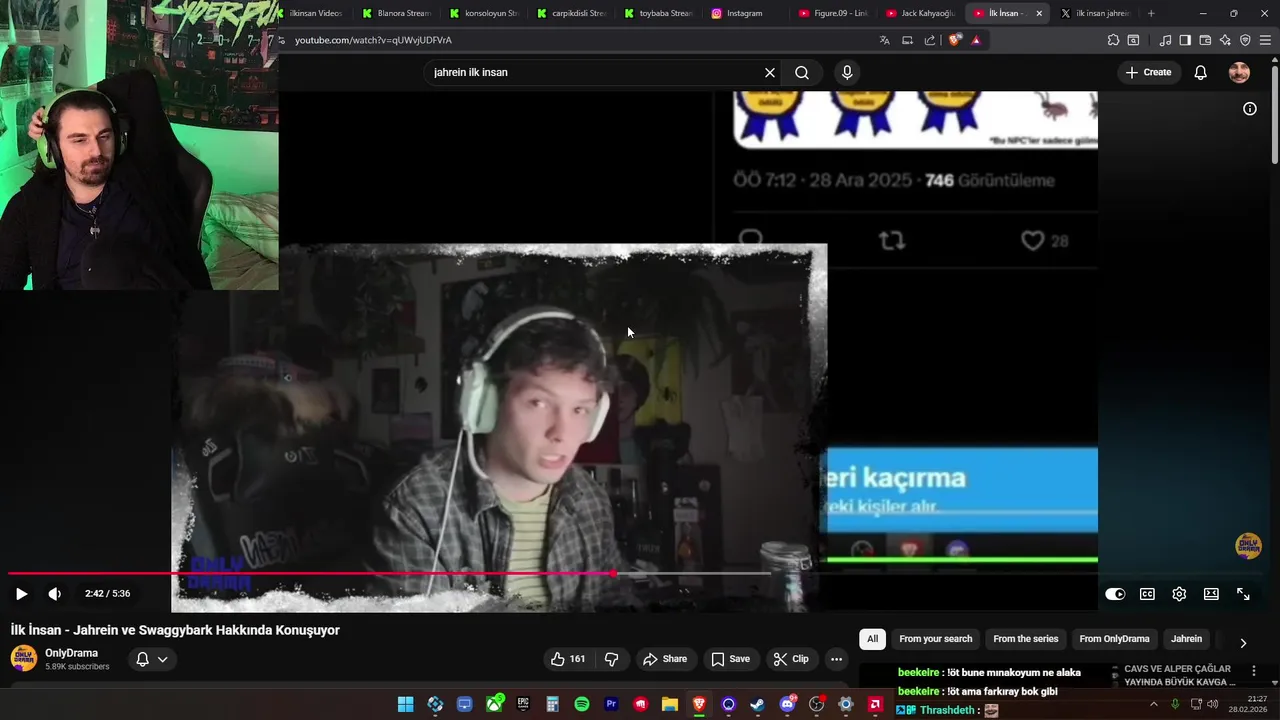The width and height of the screenshot is (1280, 720).
Task: Switch to the konsoloyun Stream tab
Action: click(x=483, y=13)
